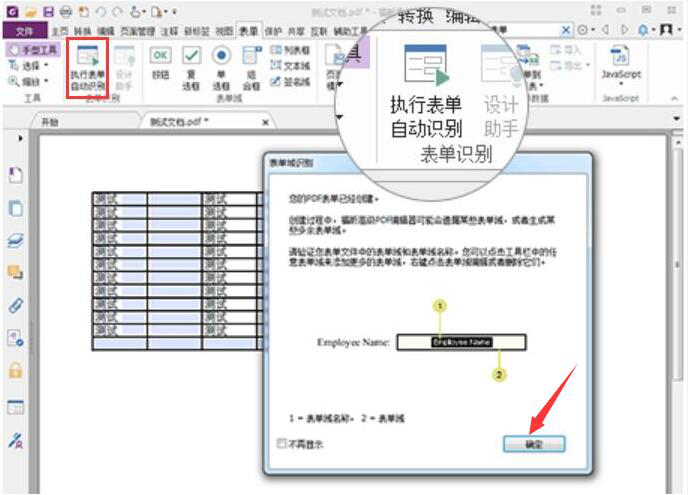Open the security lock panel in left sidebar

pyautogui.click(x=16, y=371)
